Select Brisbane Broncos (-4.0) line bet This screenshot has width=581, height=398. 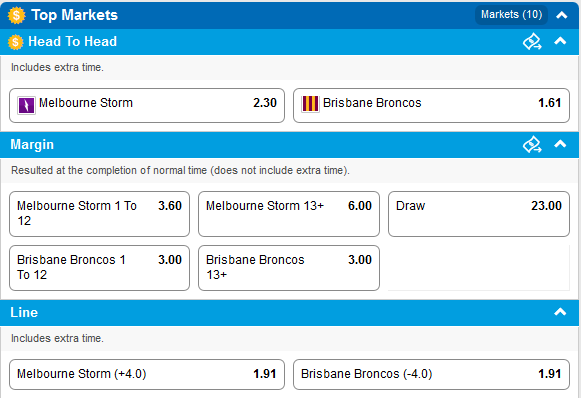point(431,374)
